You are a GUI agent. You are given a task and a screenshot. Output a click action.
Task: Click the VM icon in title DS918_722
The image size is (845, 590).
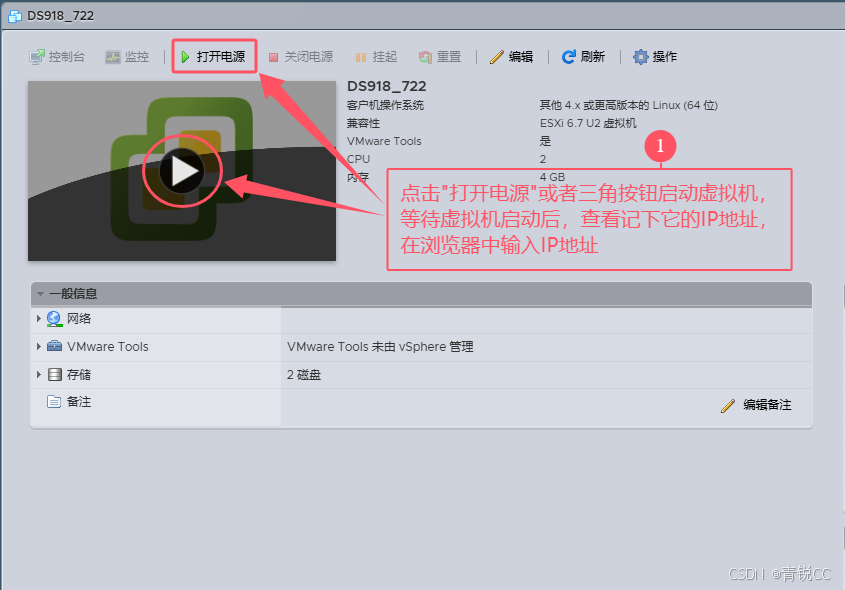coord(15,16)
